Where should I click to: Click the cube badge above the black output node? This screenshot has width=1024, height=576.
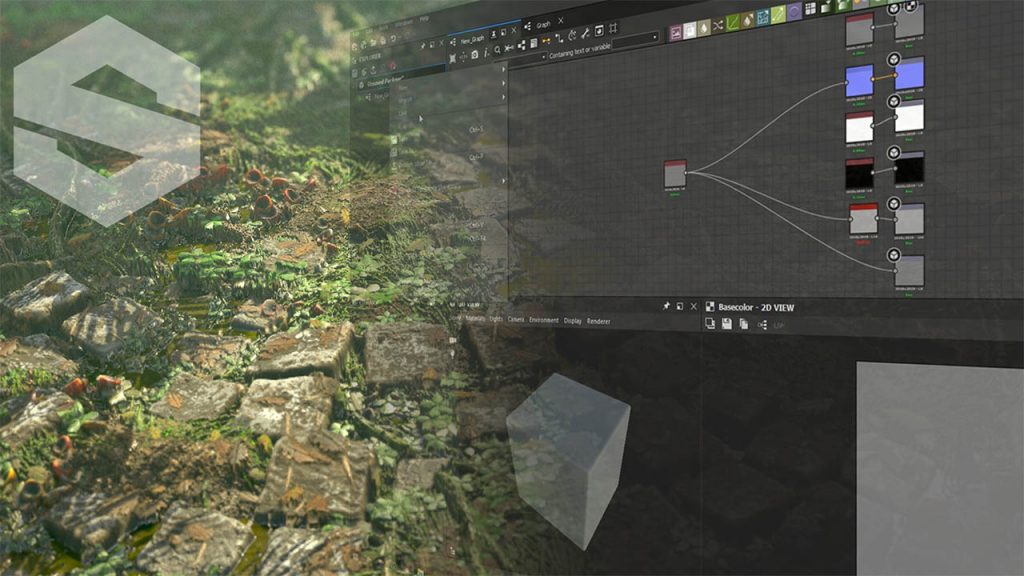point(893,153)
